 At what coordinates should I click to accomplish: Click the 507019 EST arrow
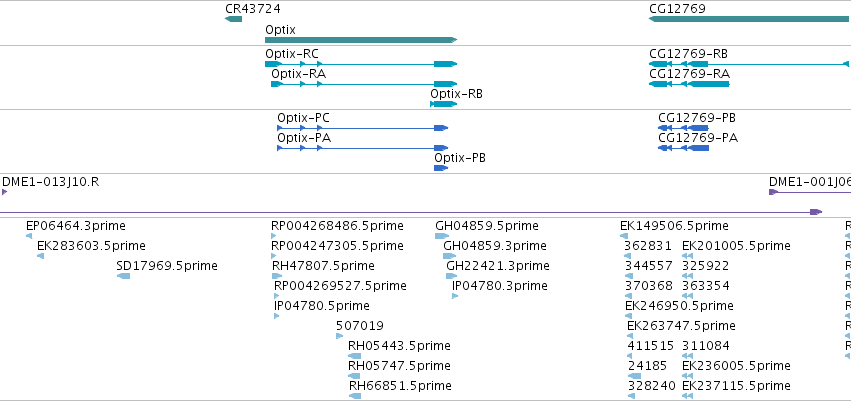[x=340, y=336]
